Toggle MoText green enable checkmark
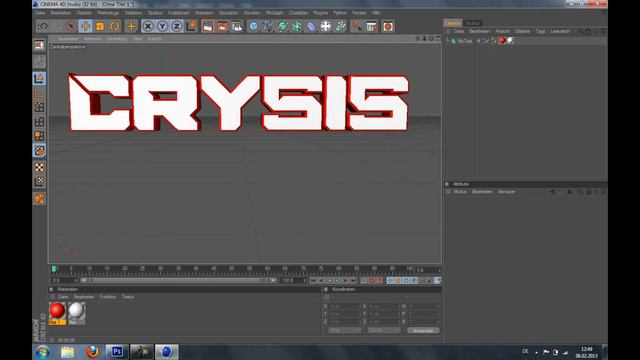Image resolution: width=640 pixels, height=360 pixels. 487,41
